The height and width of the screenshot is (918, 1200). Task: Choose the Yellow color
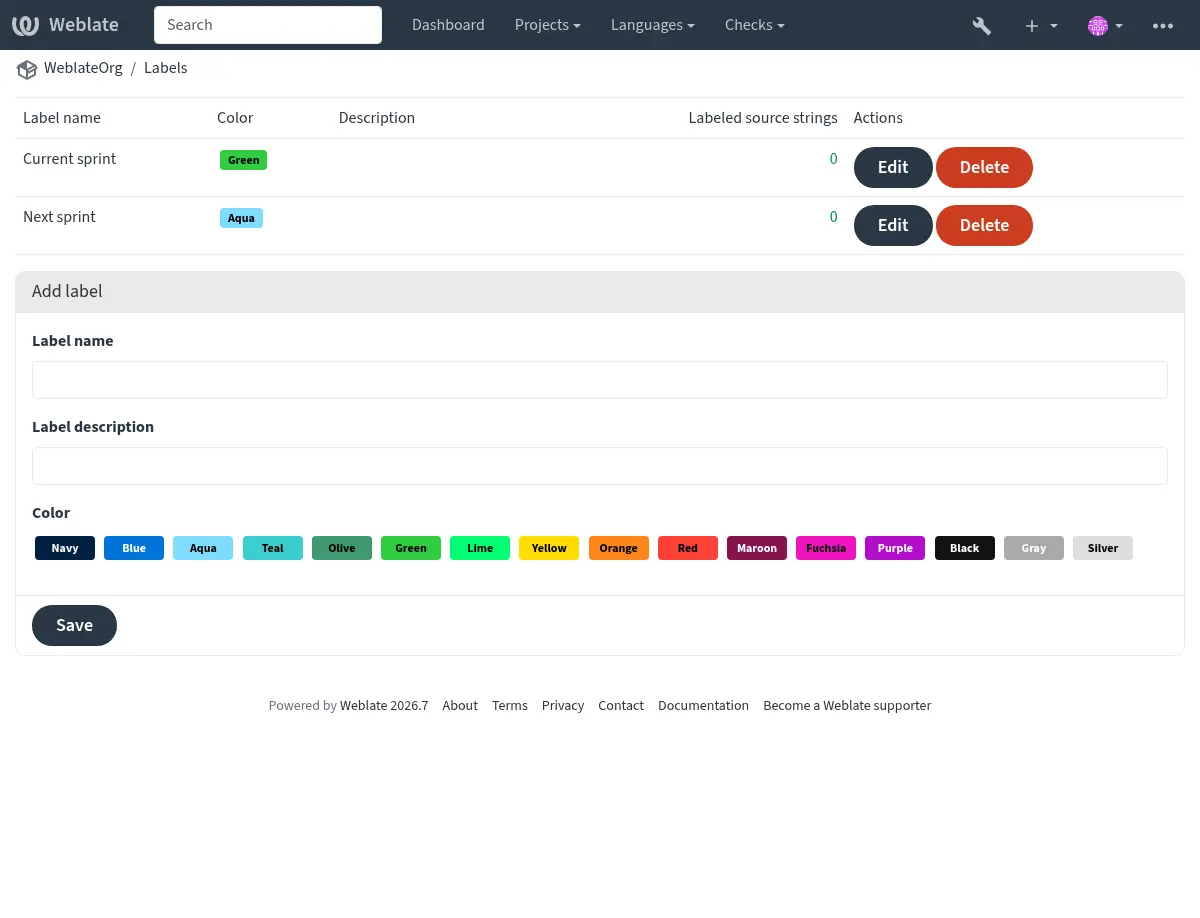pyautogui.click(x=549, y=548)
